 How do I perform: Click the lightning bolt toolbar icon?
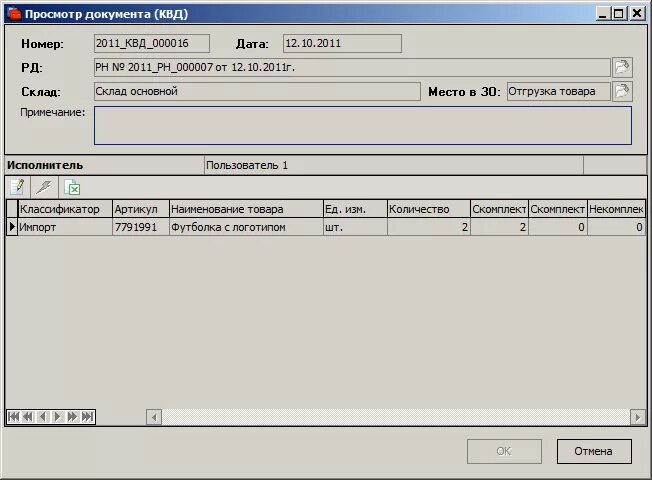tap(44, 187)
